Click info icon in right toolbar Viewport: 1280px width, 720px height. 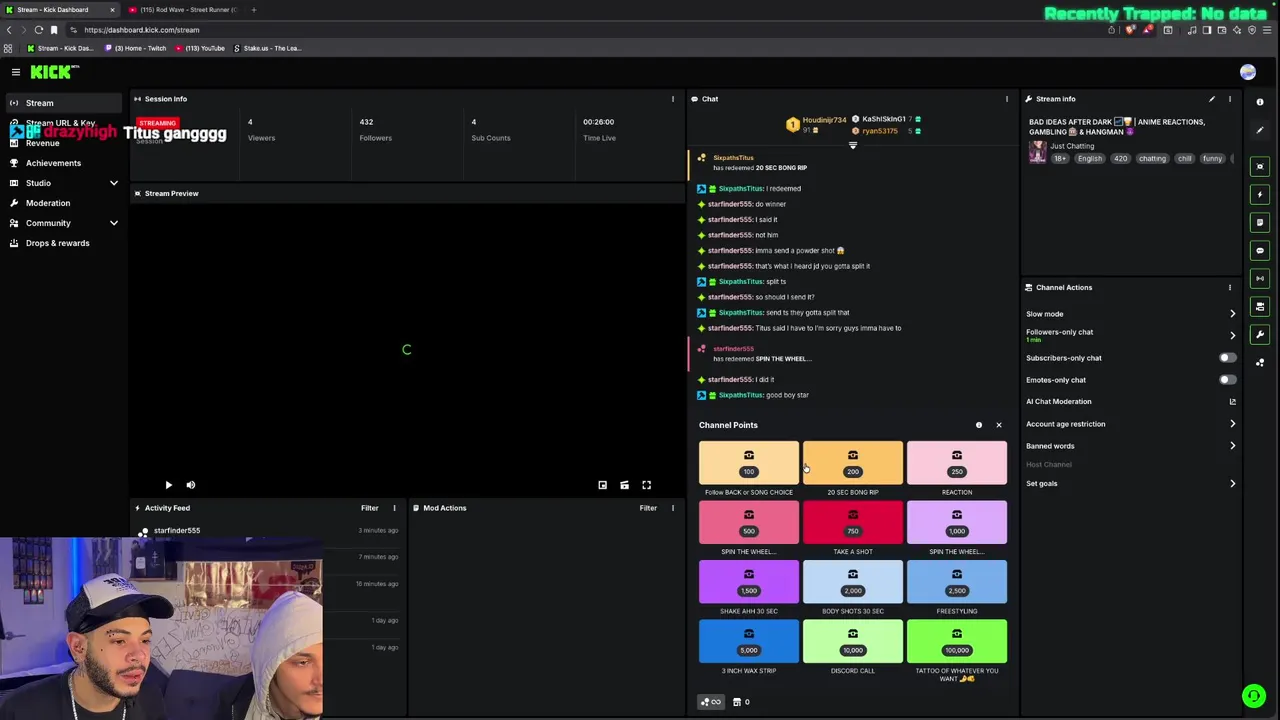(1260, 102)
